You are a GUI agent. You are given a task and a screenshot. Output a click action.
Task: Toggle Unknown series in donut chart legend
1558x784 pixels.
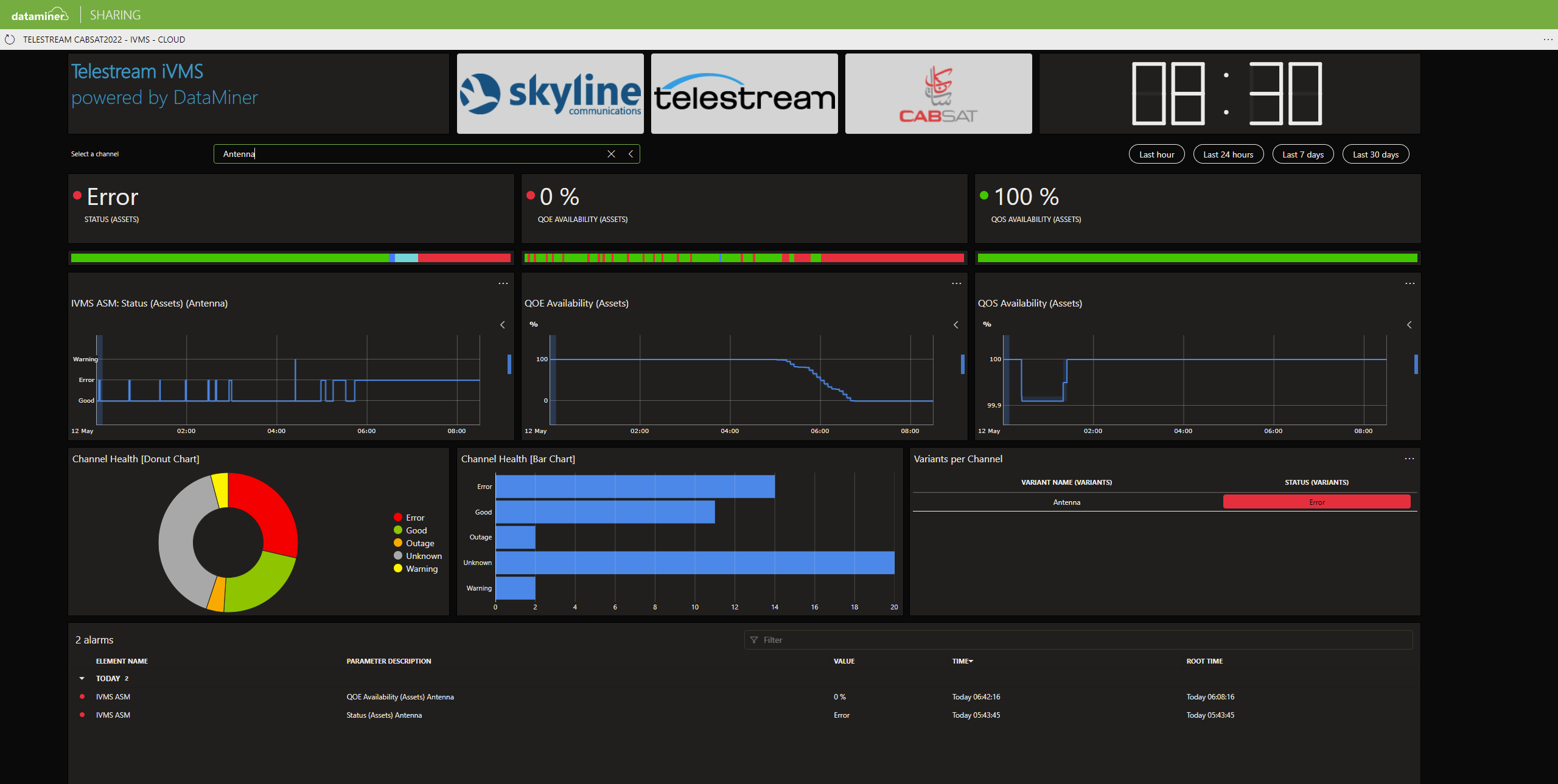(x=417, y=556)
